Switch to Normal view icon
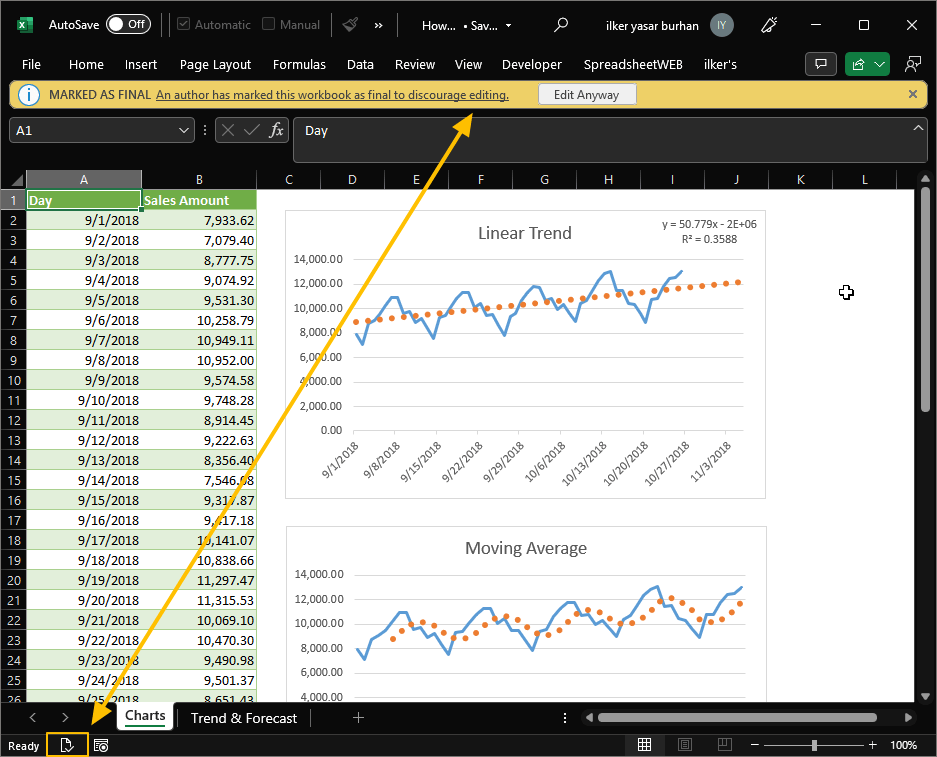The width and height of the screenshot is (937, 757). click(x=644, y=744)
